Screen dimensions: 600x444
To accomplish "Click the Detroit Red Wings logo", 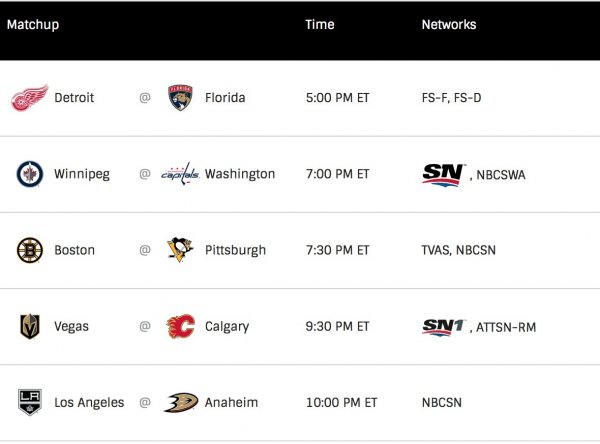I will click(29, 98).
